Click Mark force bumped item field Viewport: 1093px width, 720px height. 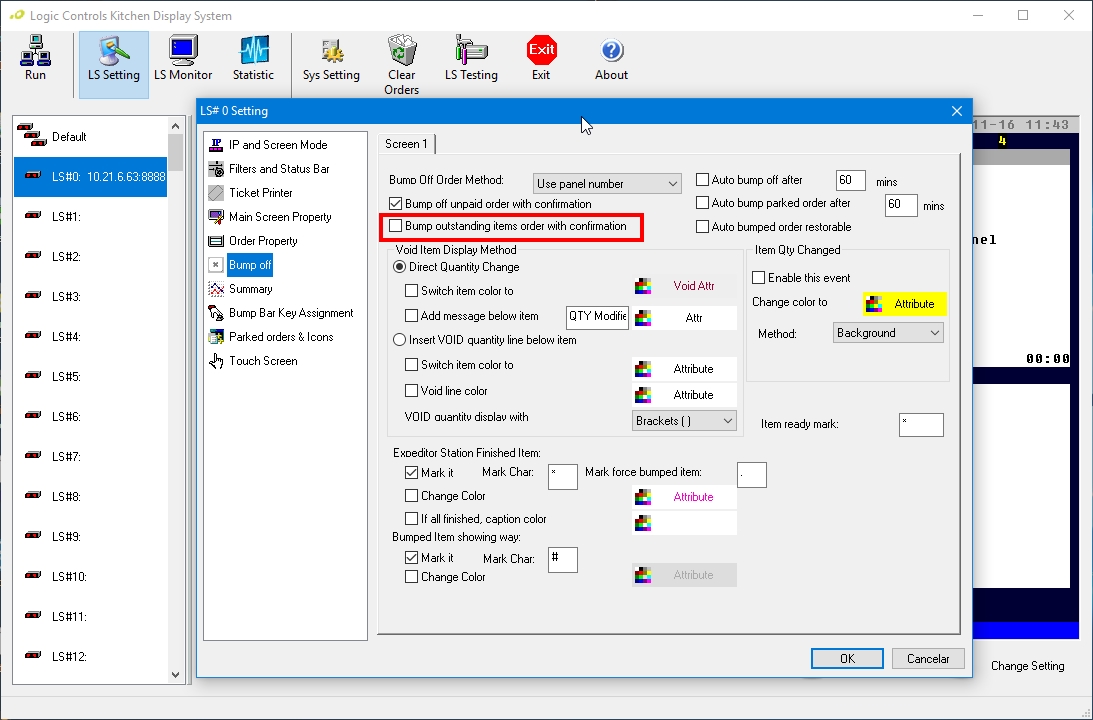751,475
